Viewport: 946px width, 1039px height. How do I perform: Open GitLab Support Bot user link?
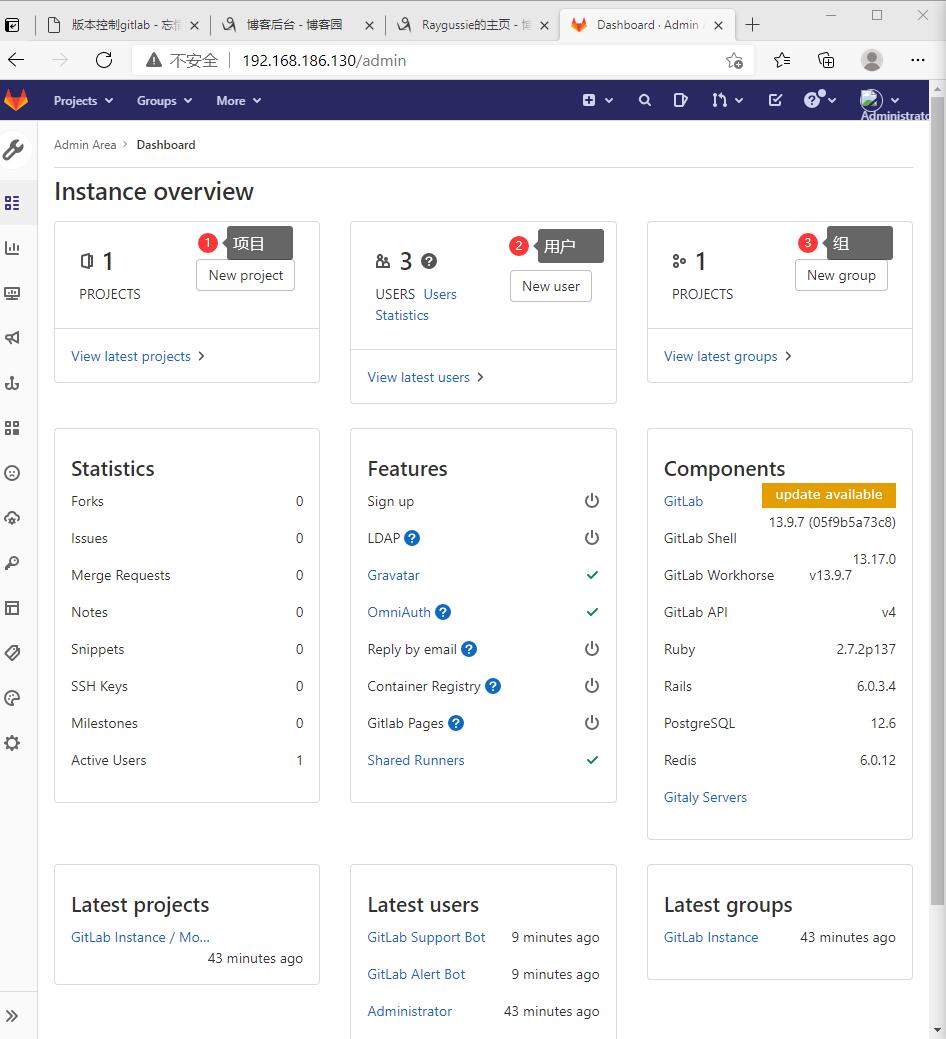click(426, 938)
